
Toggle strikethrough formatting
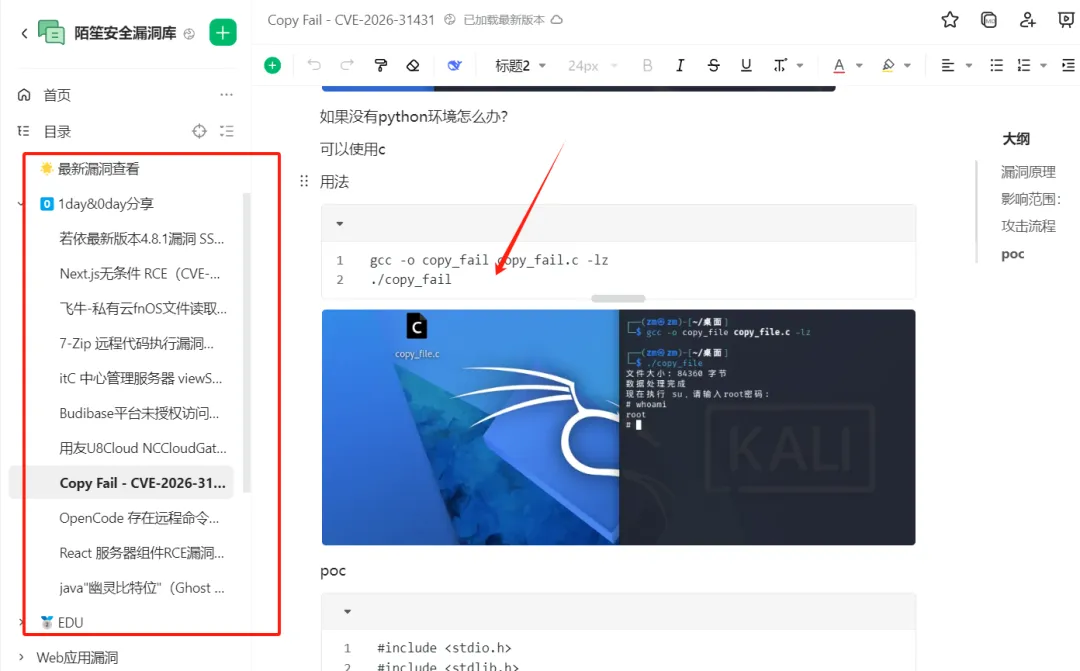[x=714, y=65]
